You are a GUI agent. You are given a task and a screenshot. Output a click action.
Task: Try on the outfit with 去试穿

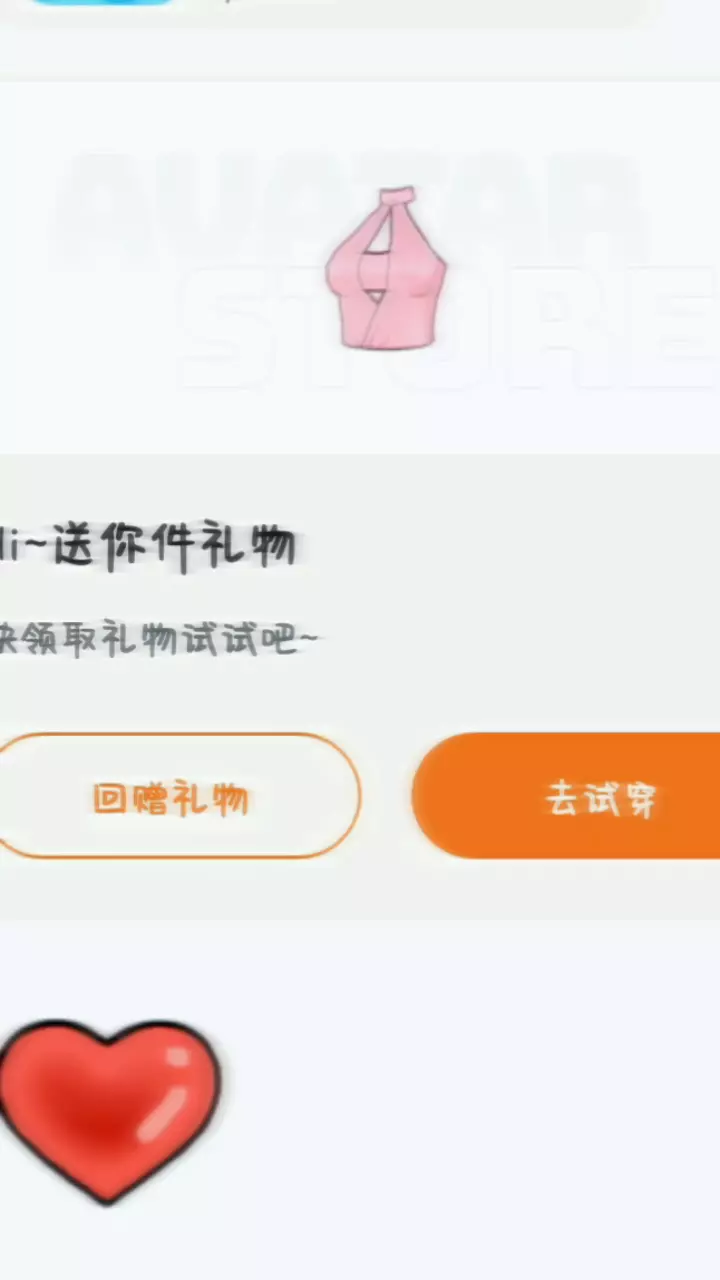566,796
